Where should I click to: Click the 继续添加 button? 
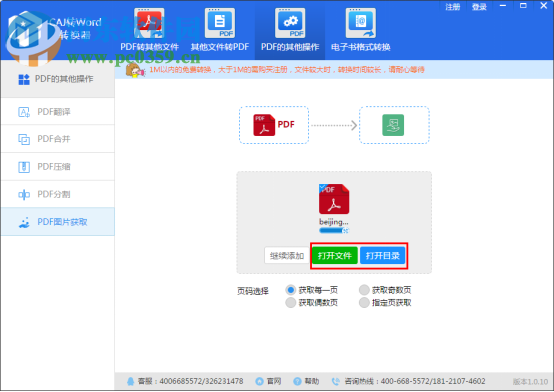[287, 256]
